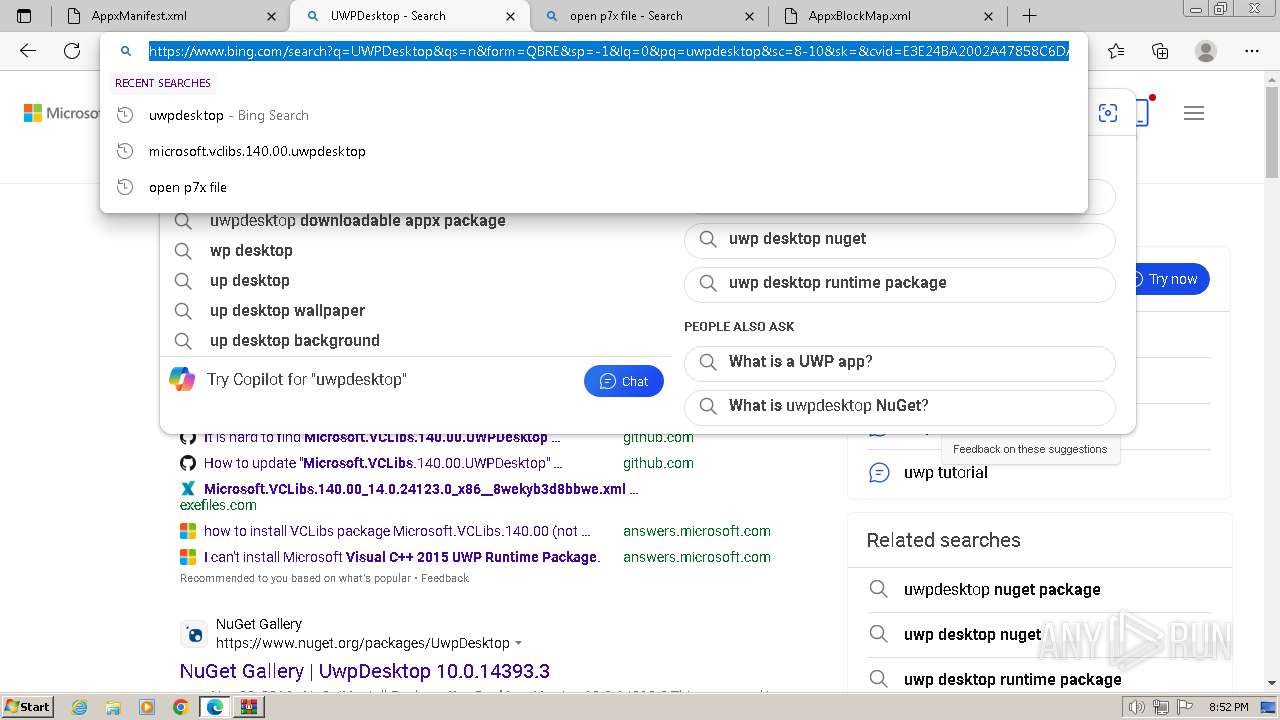Click the Copilot Chat button

pos(624,381)
